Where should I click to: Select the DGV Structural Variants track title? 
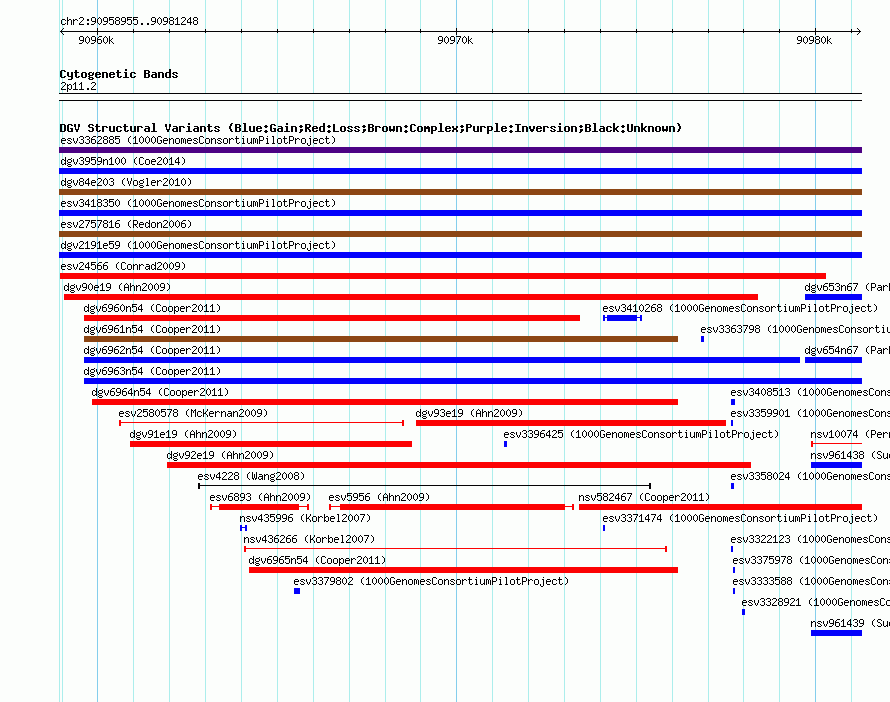[x=371, y=128]
